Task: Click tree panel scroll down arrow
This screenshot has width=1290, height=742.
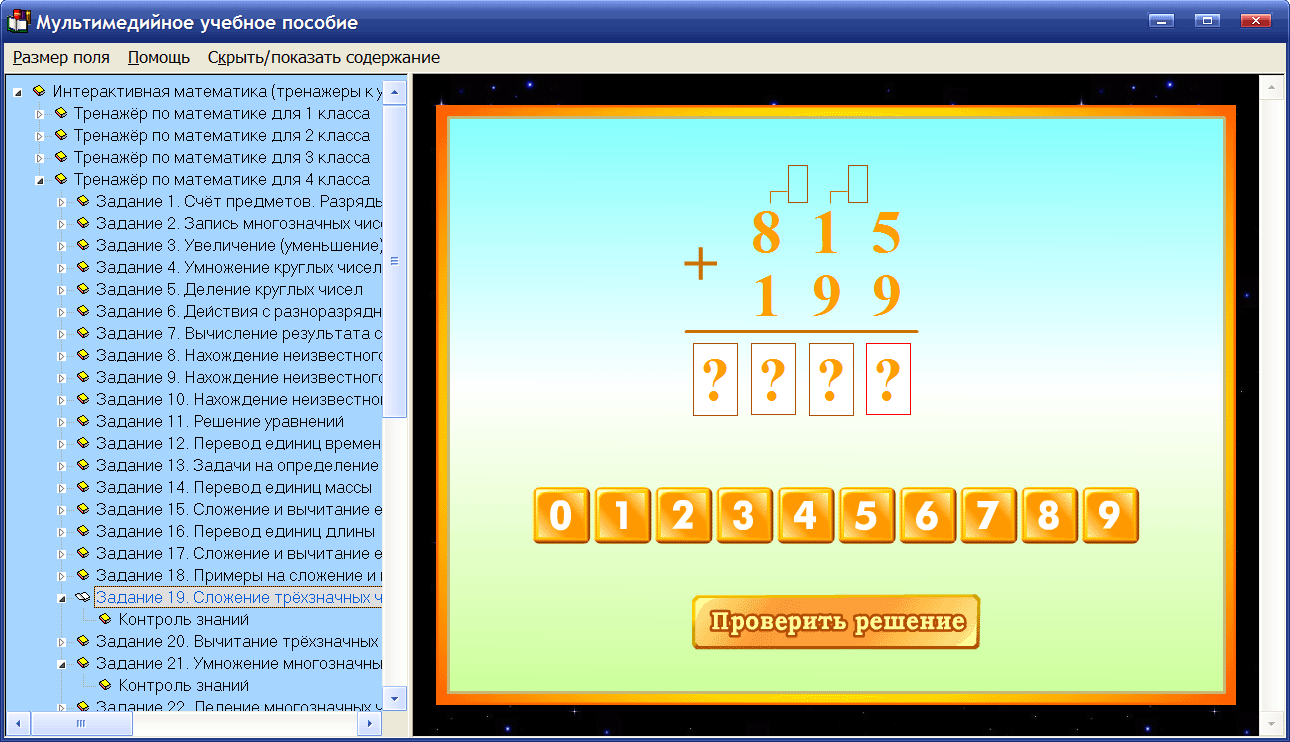Action: click(395, 698)
